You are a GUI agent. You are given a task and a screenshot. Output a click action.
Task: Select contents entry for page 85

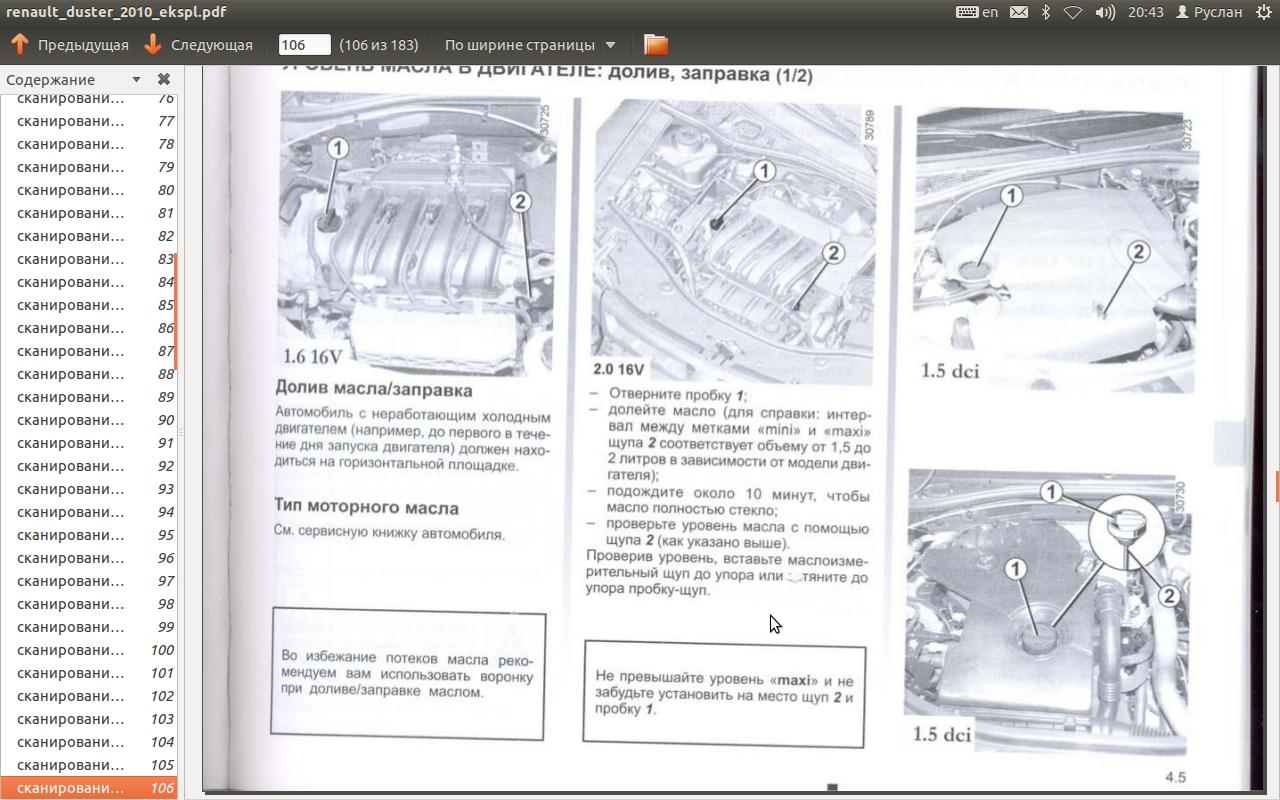(x=89, y=305)
